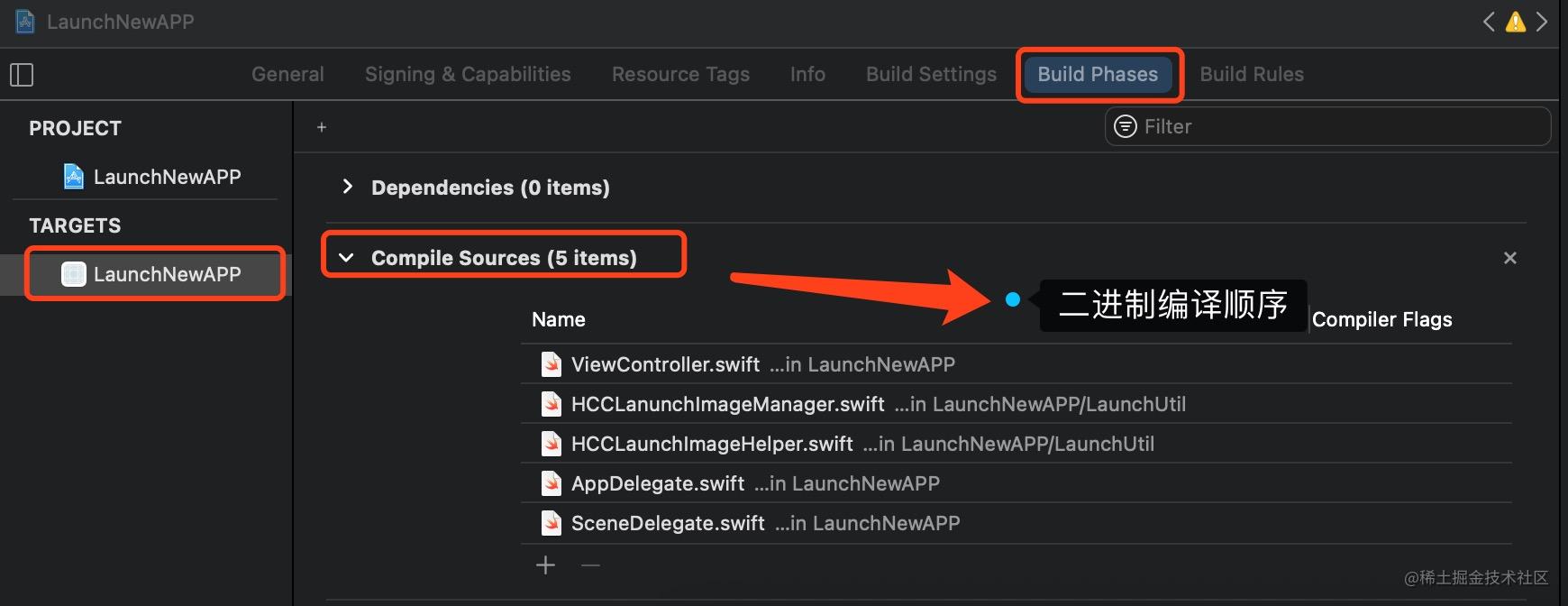Image resolution: width=1568 pixels, height=606 pixels.
Task: Click the TARGETS section label
Action: (x=75, y=225)
